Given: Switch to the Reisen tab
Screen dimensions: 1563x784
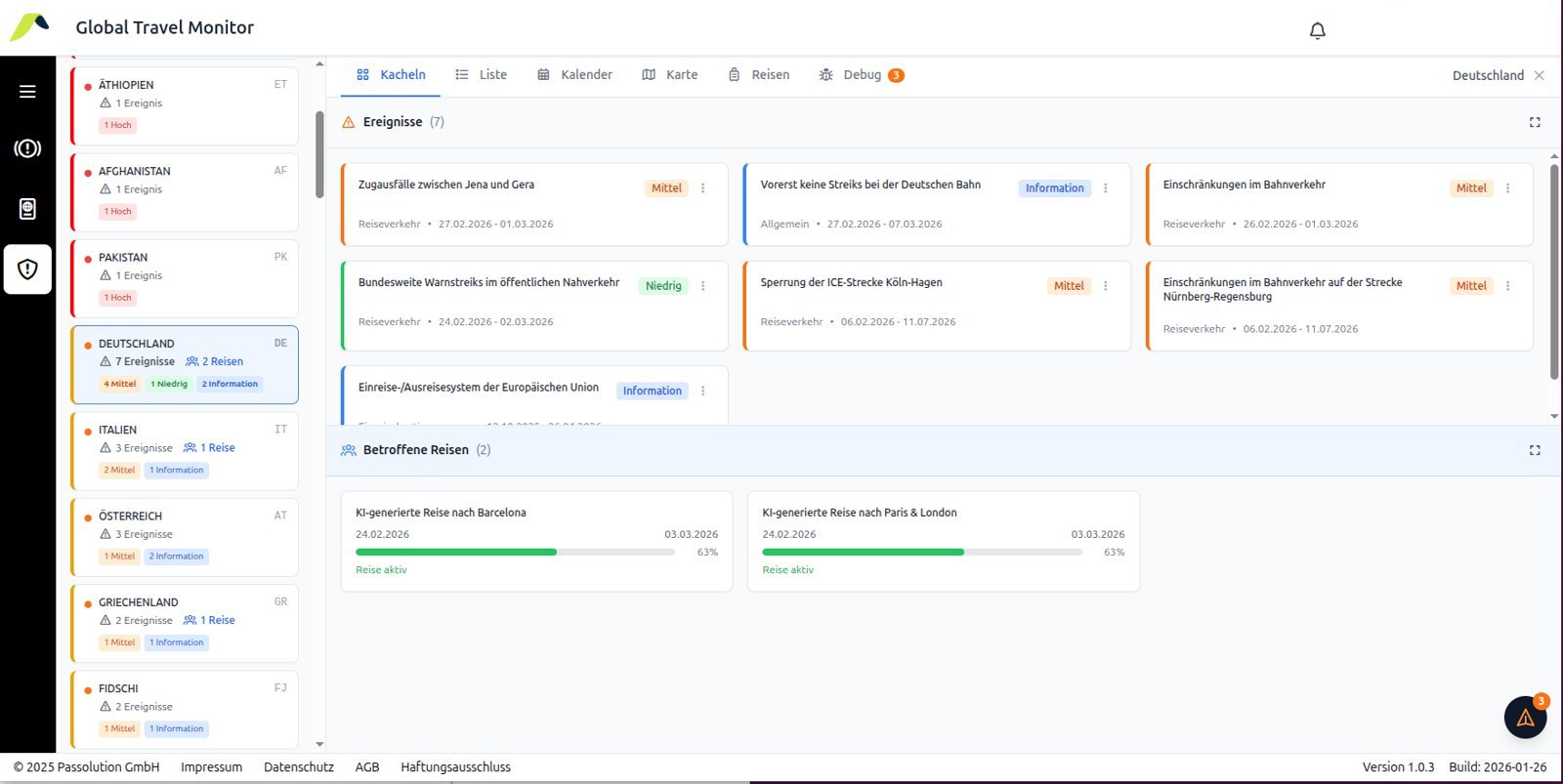Looking at the screenshot, I should (x=759, y=75).
